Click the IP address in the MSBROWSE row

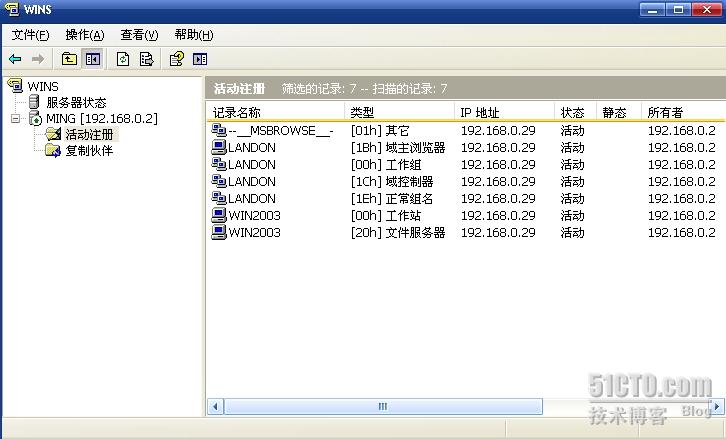point(498,131)
